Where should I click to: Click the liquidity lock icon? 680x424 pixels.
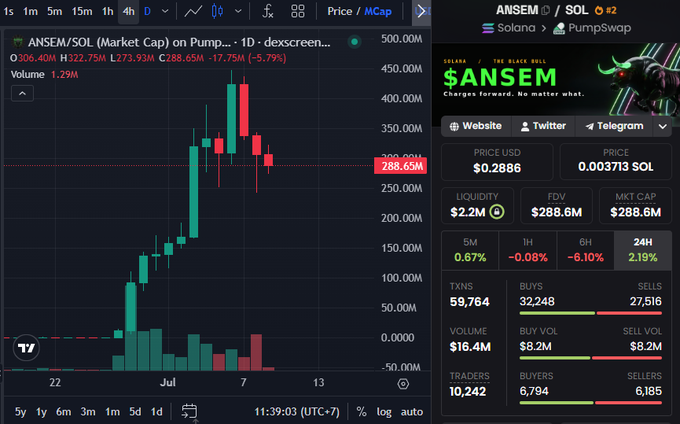(x=497, y=212)
